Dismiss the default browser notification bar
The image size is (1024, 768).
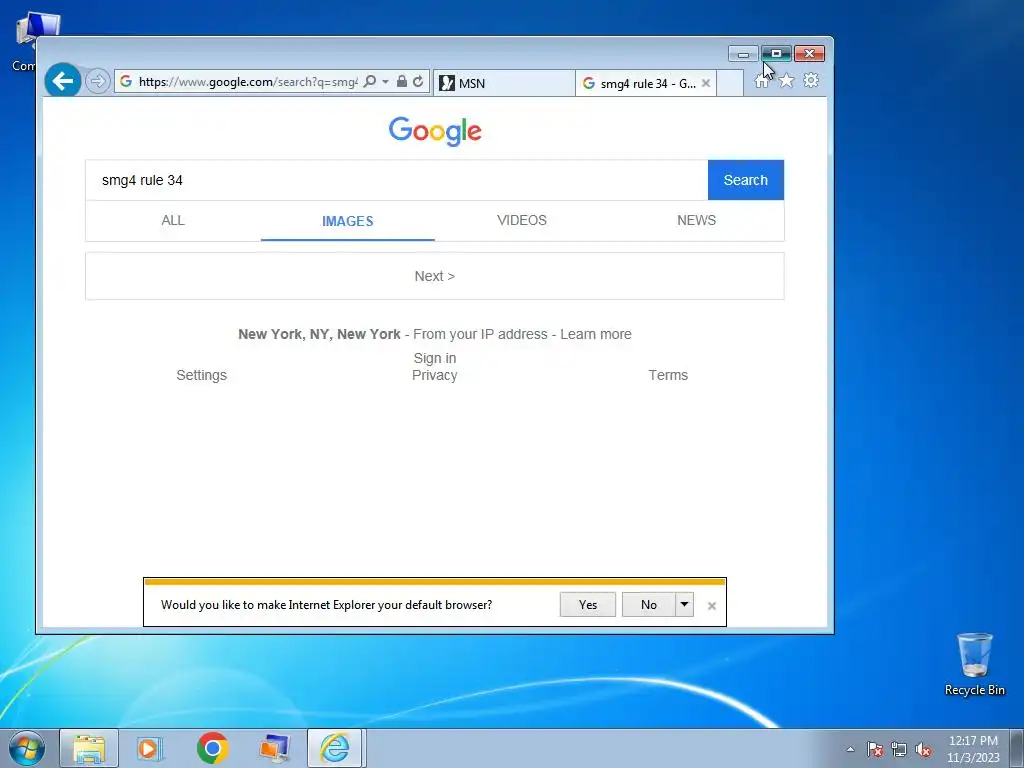coord(712,606)
